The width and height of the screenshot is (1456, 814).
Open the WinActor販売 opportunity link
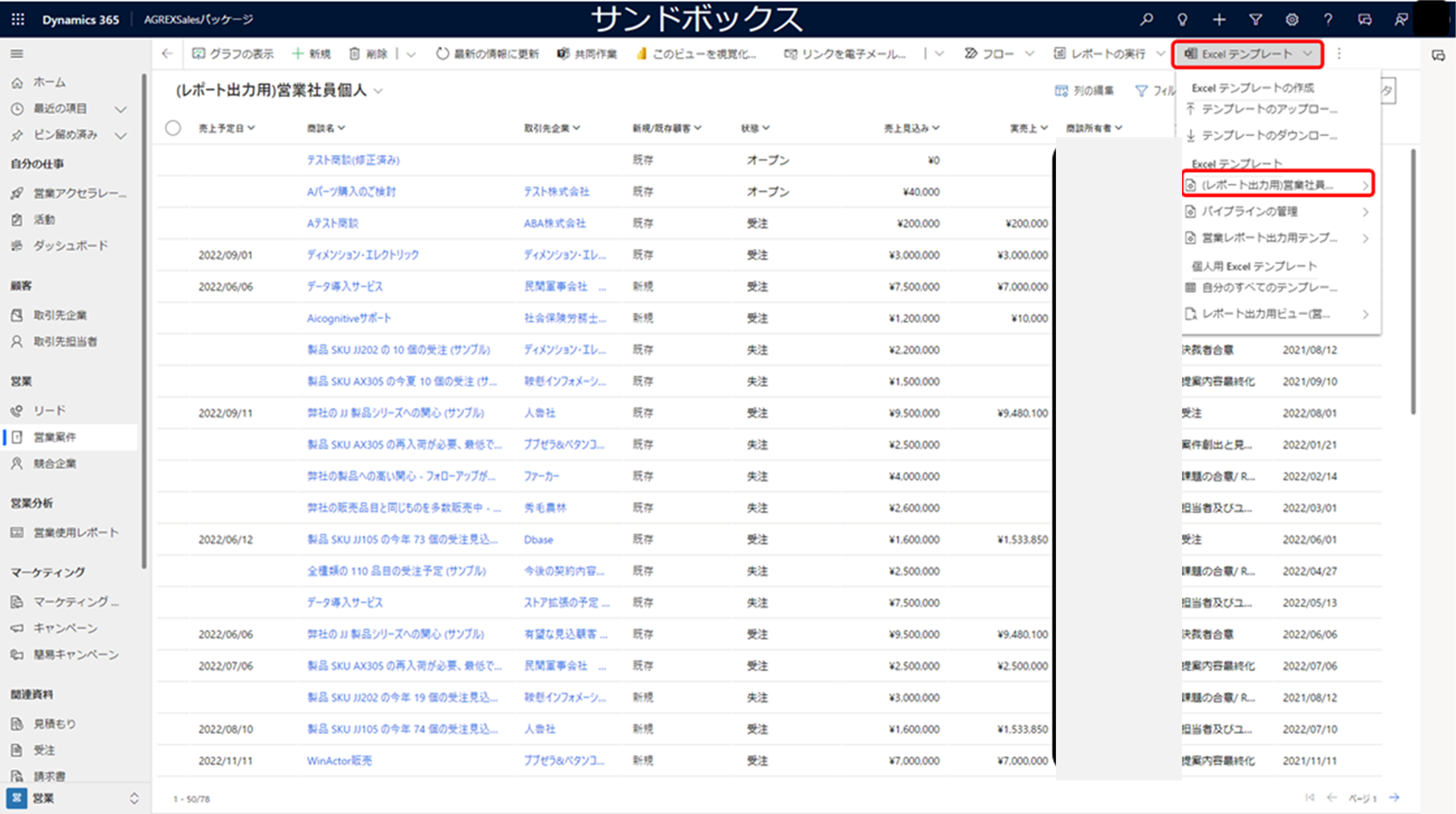(x=339, y=761)
